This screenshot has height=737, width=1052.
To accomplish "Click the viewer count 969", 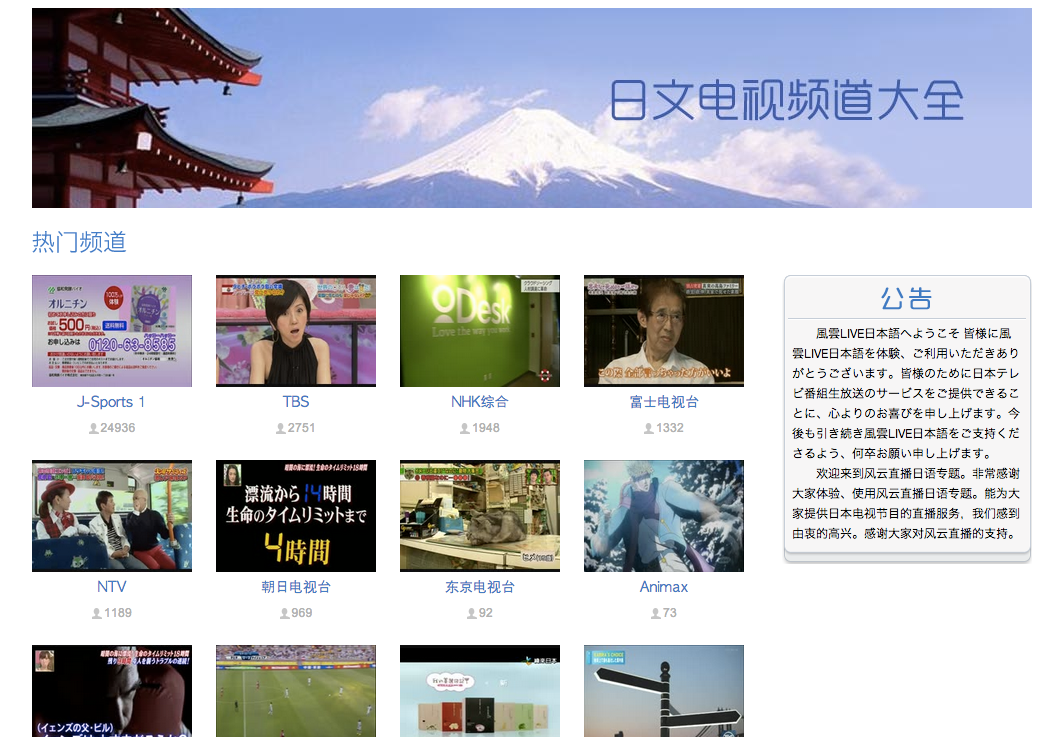I will pyautogui.click(x=302, y=613).
